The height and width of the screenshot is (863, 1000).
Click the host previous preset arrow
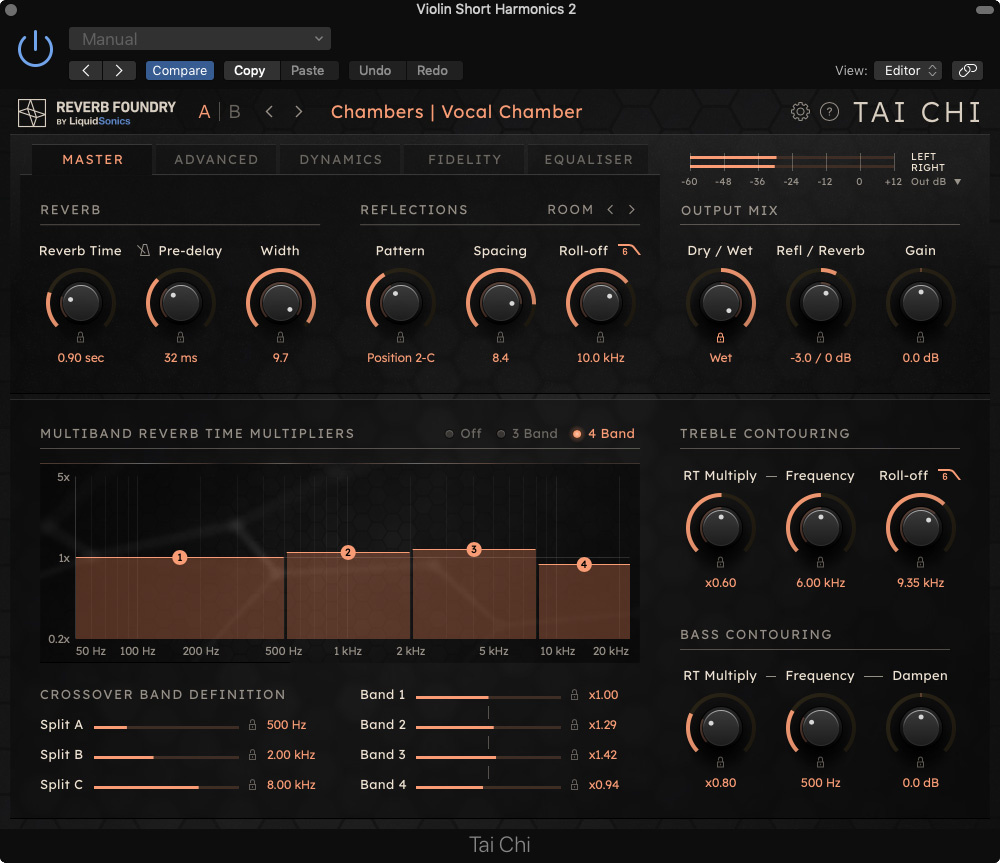pyautogui.click(x=86, y=70)
